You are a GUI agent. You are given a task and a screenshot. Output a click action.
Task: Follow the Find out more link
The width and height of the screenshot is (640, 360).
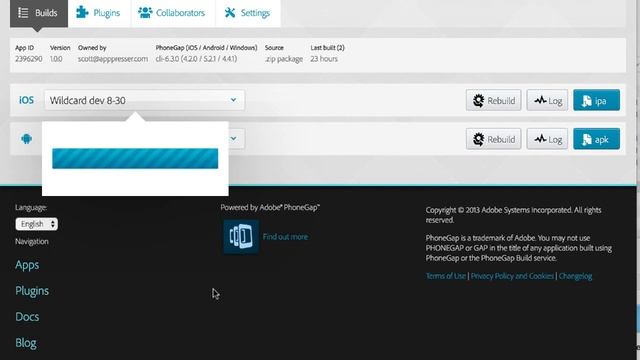pos(285,237)
